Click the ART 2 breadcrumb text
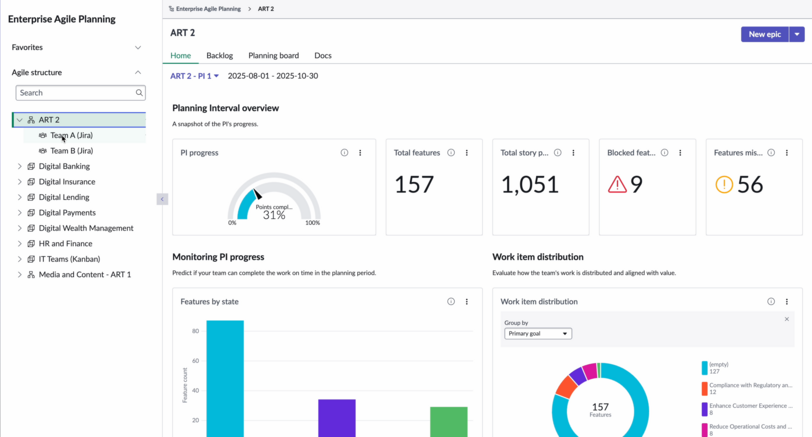Image resolution: width=812 pixels, height=437 pixels. point(266,9)
